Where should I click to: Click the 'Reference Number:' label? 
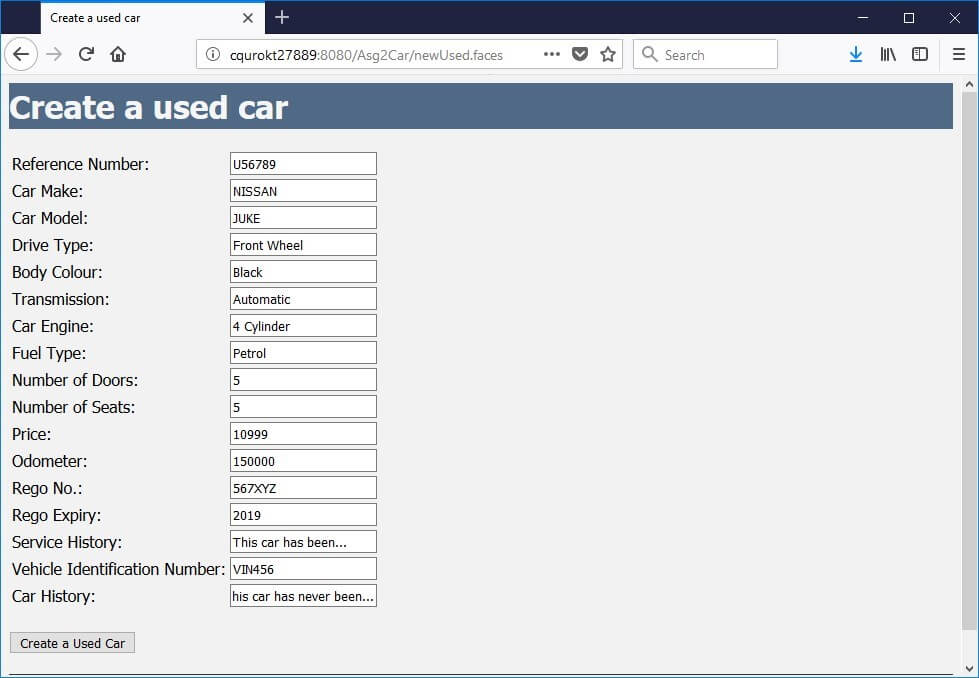[x=81, y=164]
